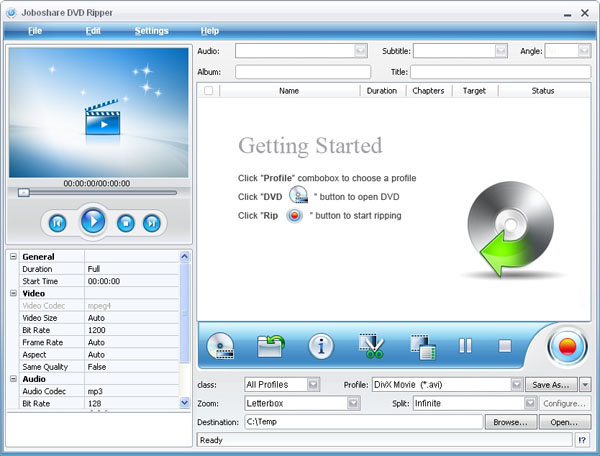This screenshot has height=456, width=600.
Task: Click the properties panel scrollbar thumb
Action: tap(184, 313)
